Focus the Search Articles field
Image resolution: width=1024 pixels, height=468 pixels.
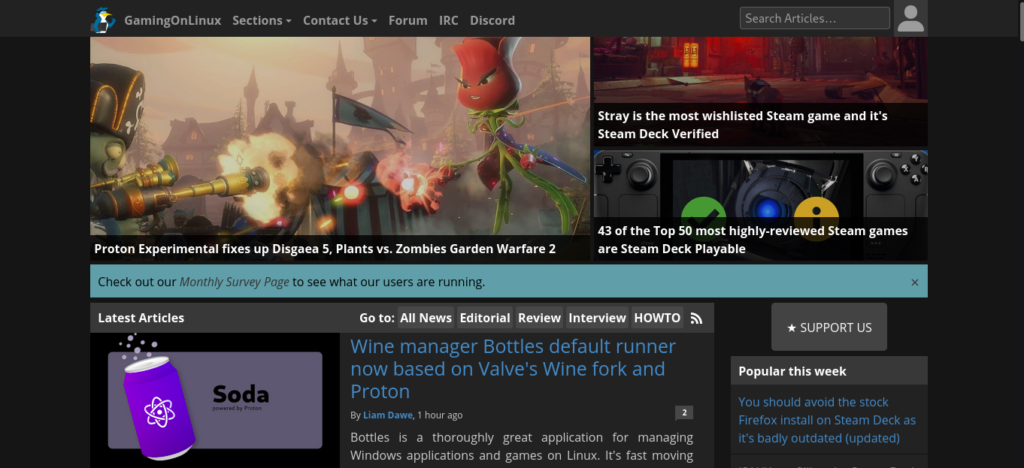(814, 18)
